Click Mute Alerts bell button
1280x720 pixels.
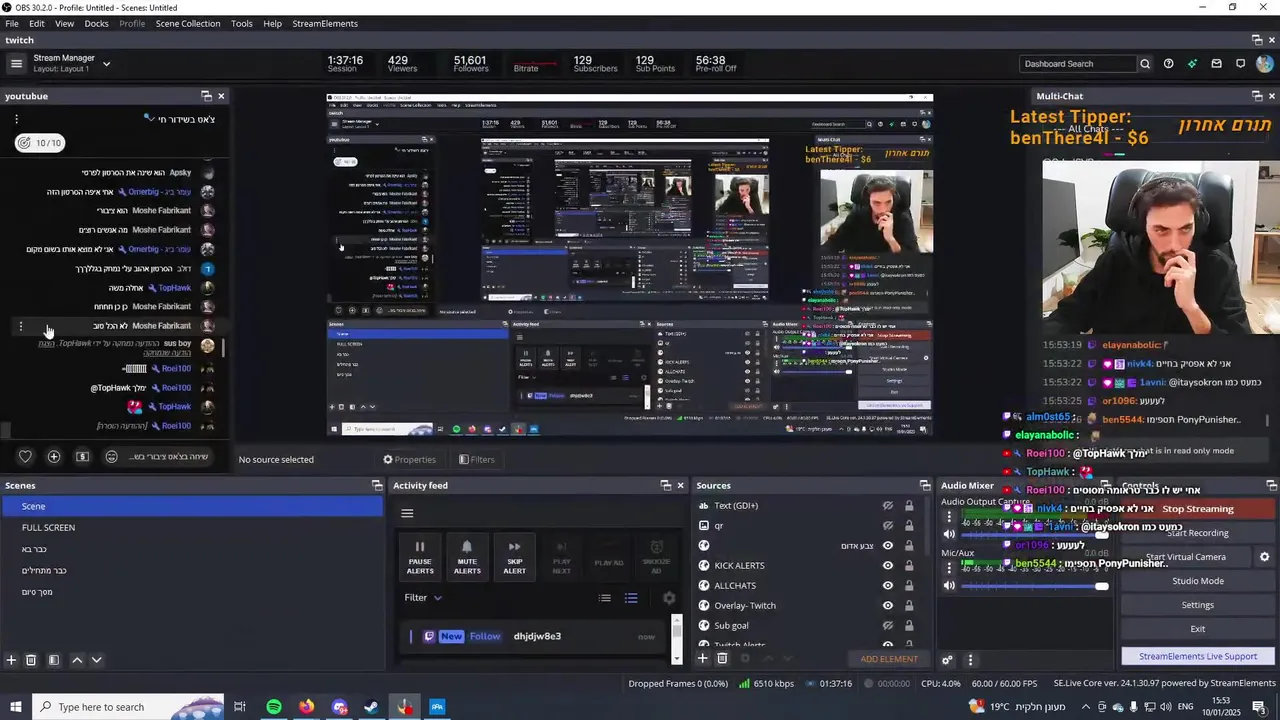pos(467,557)
